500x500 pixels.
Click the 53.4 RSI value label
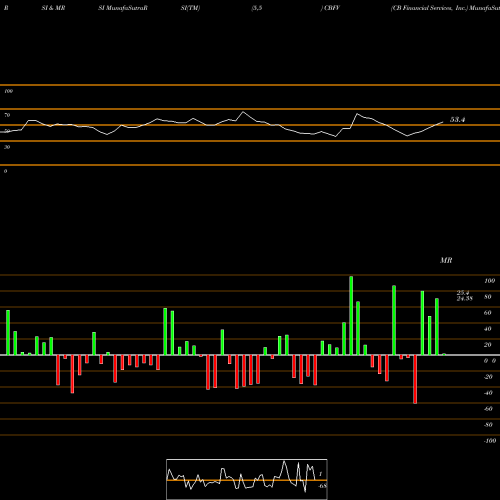457,120
